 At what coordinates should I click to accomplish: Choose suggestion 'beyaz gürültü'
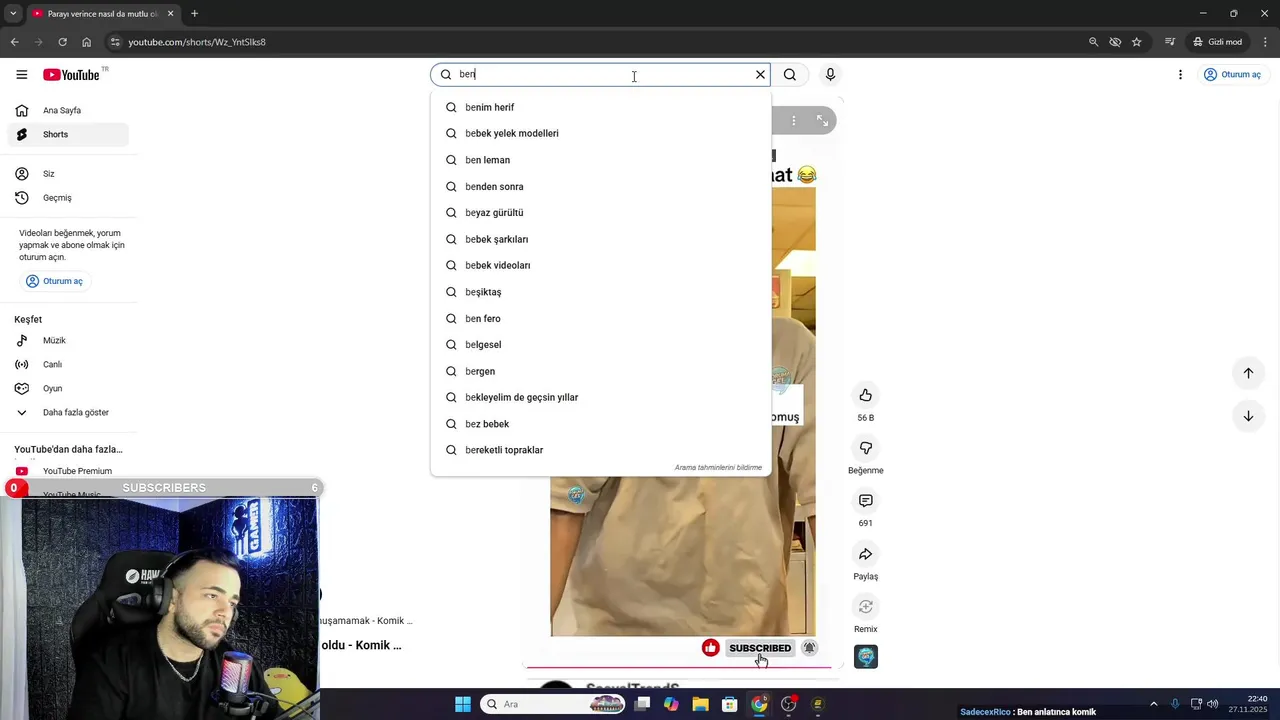(x=601, y=213)
